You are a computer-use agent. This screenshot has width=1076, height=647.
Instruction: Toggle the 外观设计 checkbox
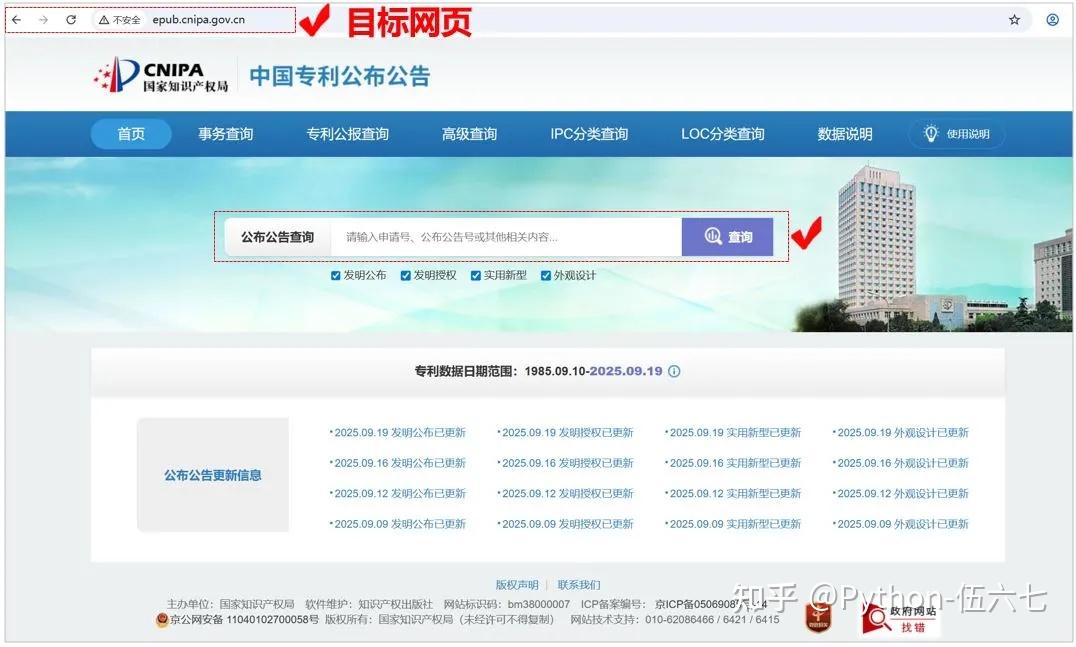545,275
